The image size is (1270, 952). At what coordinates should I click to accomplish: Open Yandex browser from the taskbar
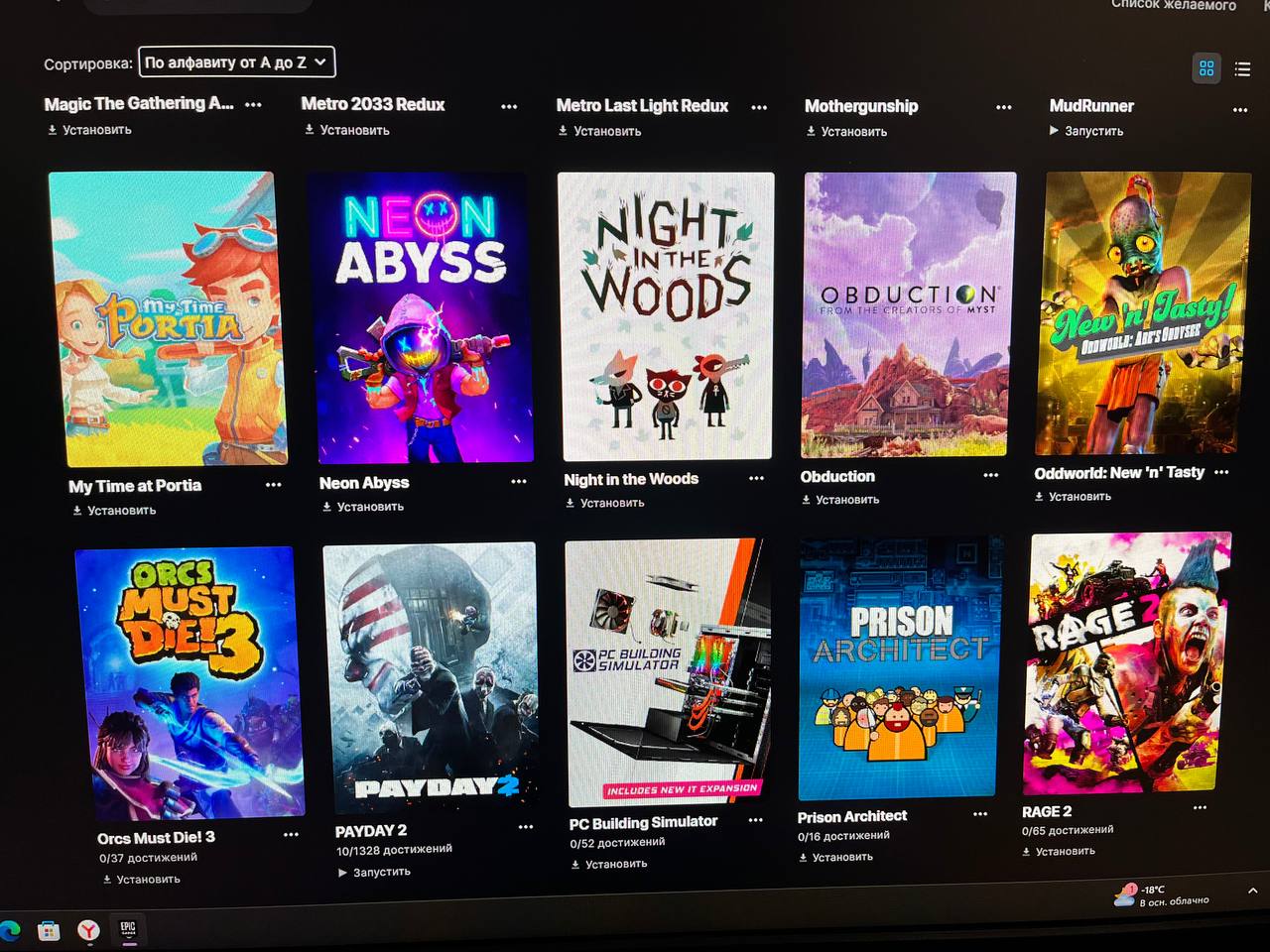[89, 930]
